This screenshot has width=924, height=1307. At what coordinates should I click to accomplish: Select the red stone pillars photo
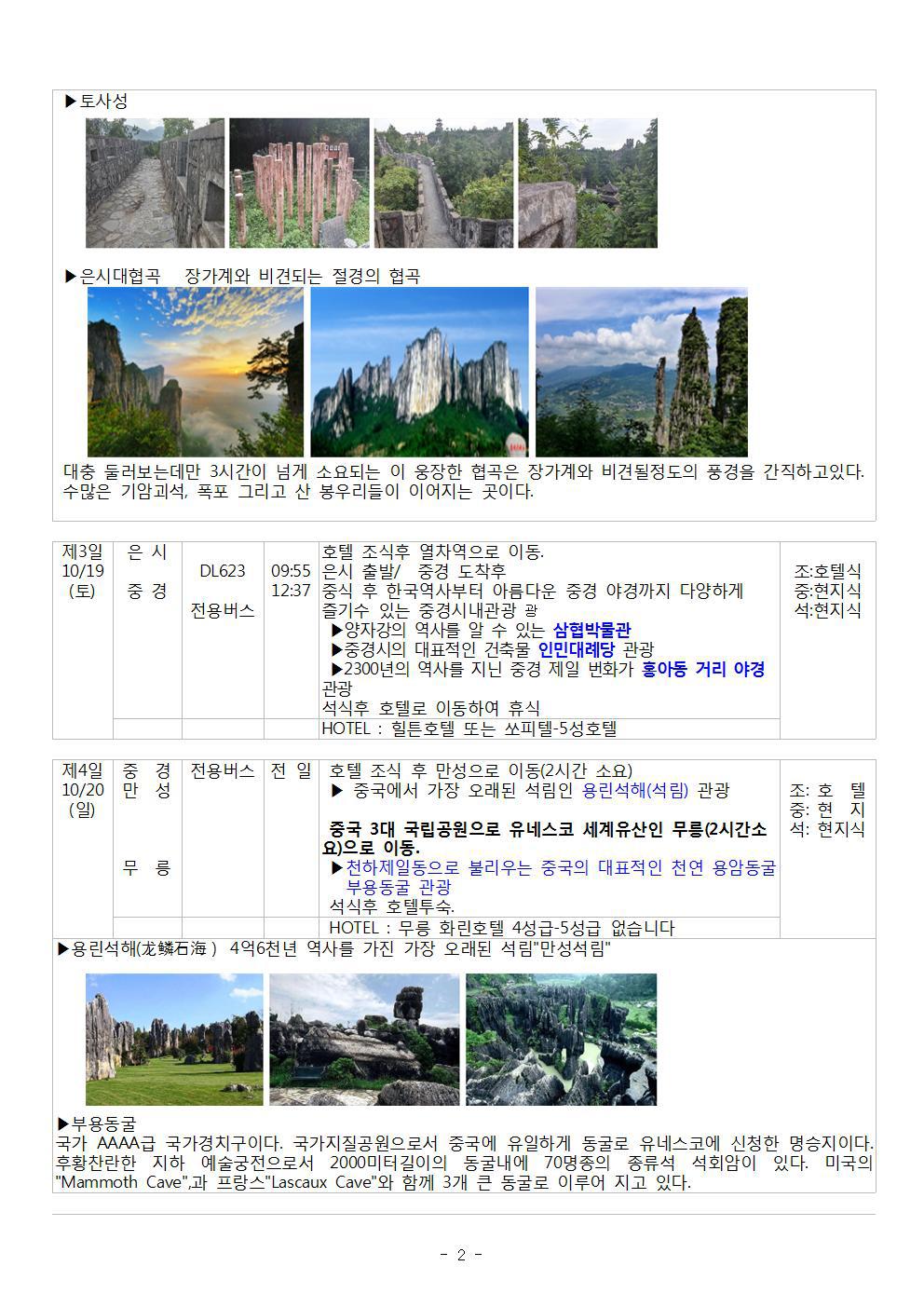(x=299, y=183)
